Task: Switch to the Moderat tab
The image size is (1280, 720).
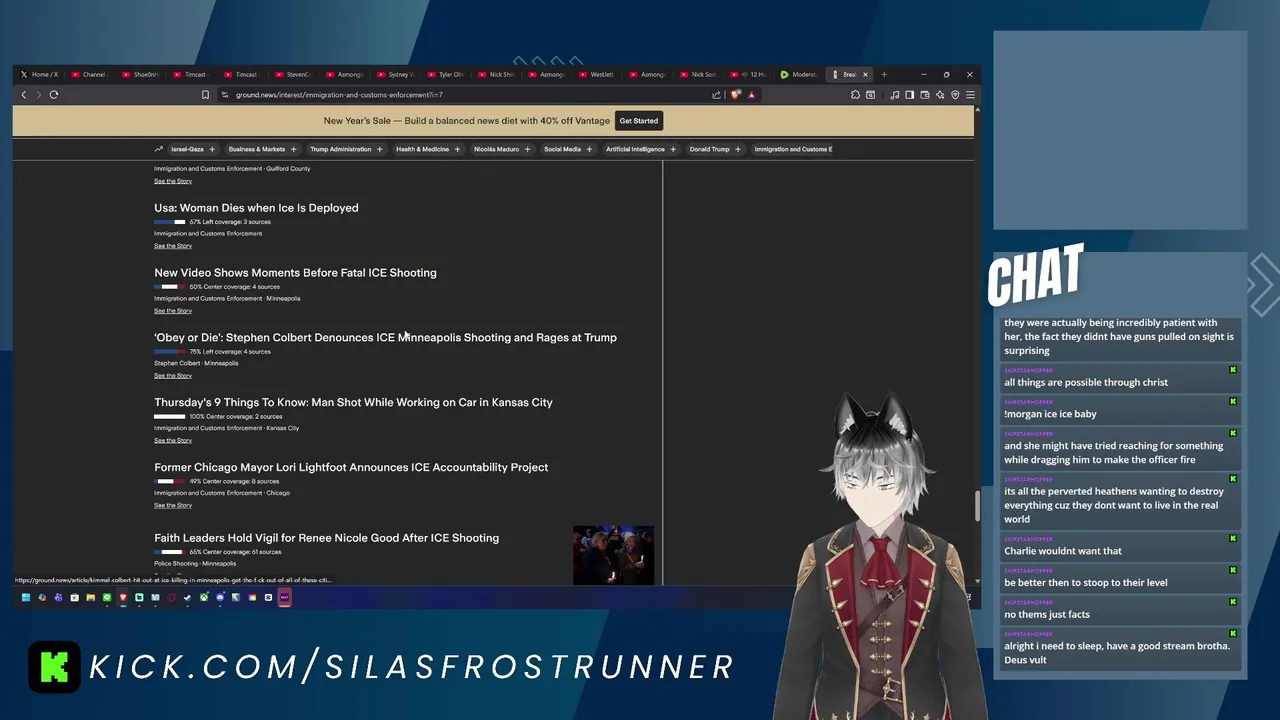Action: point(800,74)
